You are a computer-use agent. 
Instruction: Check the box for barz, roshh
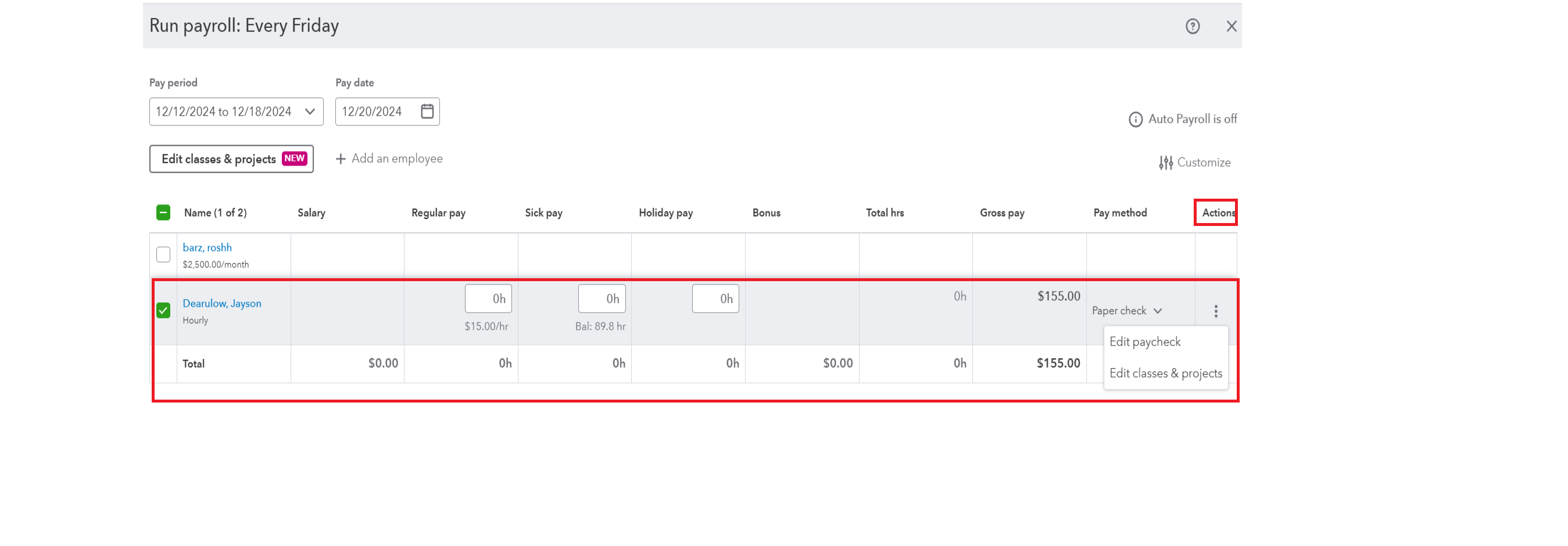(163, 254)
